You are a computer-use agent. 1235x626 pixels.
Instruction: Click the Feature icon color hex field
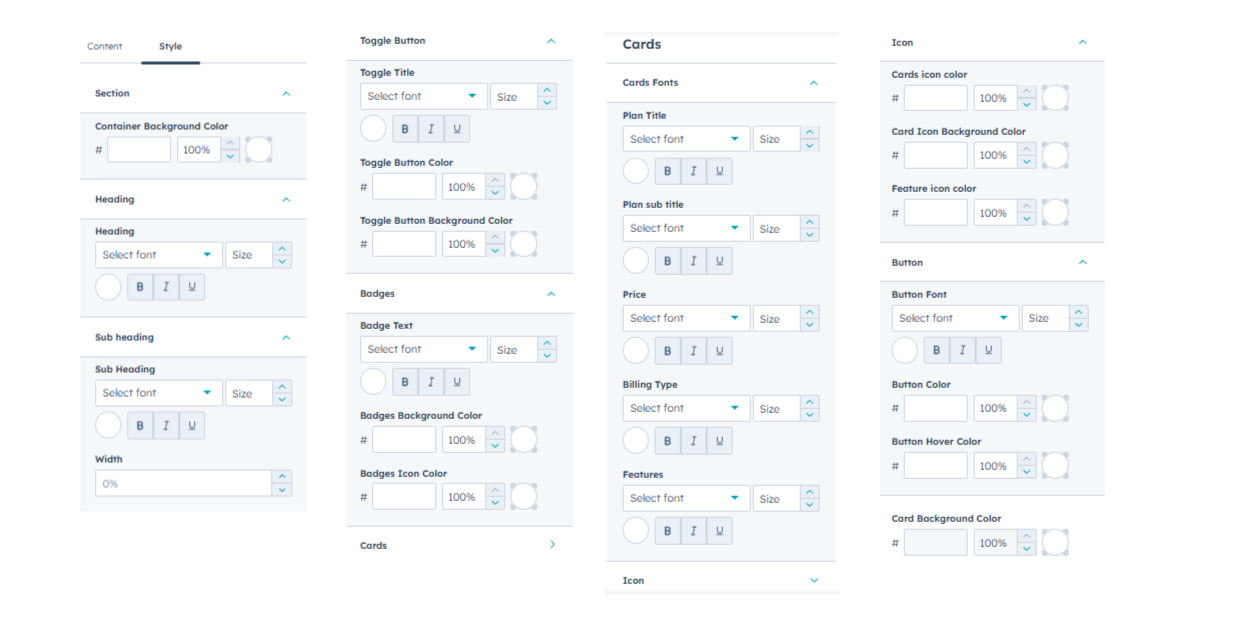(x=936, y=212)
